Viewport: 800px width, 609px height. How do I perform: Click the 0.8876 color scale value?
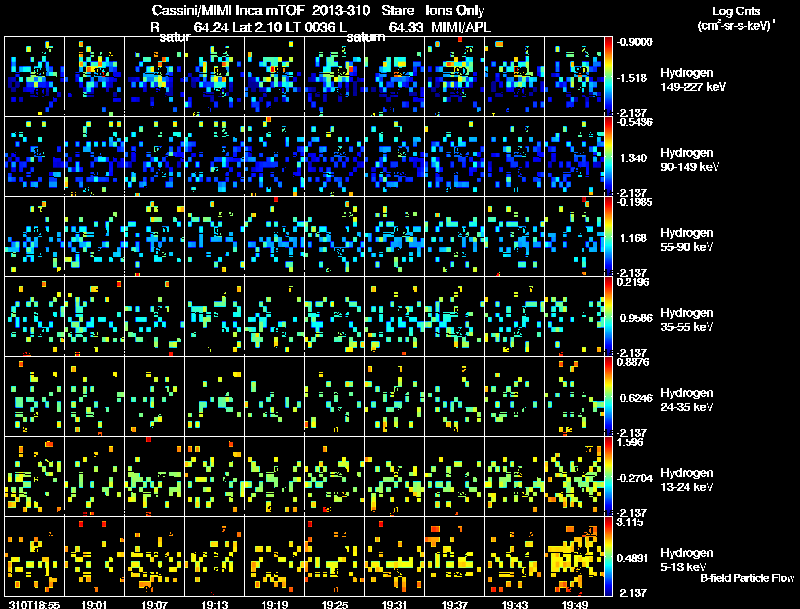click(x=633, y=362)
